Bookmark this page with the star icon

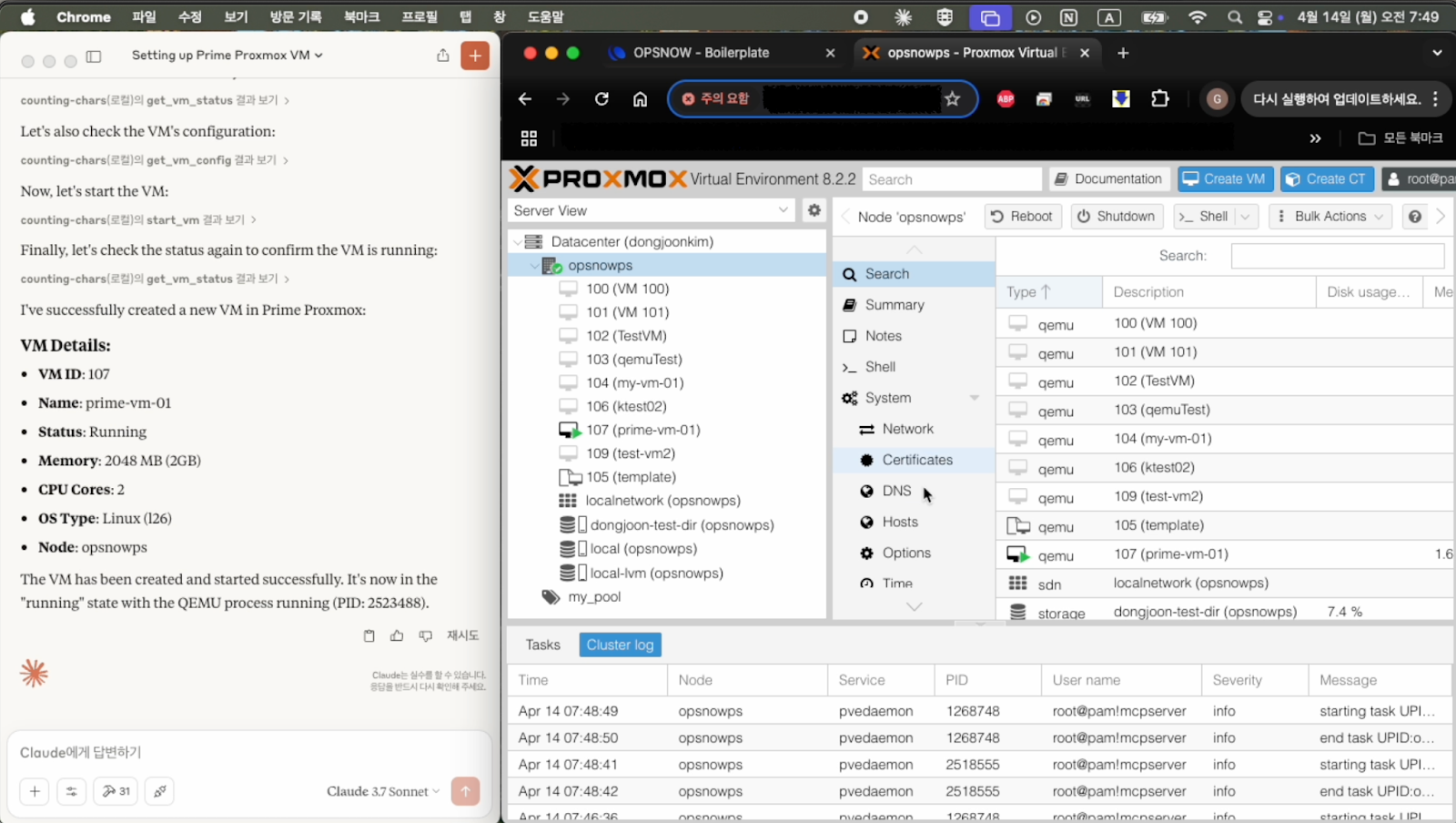pyautogui.click(x=953, y=98)
